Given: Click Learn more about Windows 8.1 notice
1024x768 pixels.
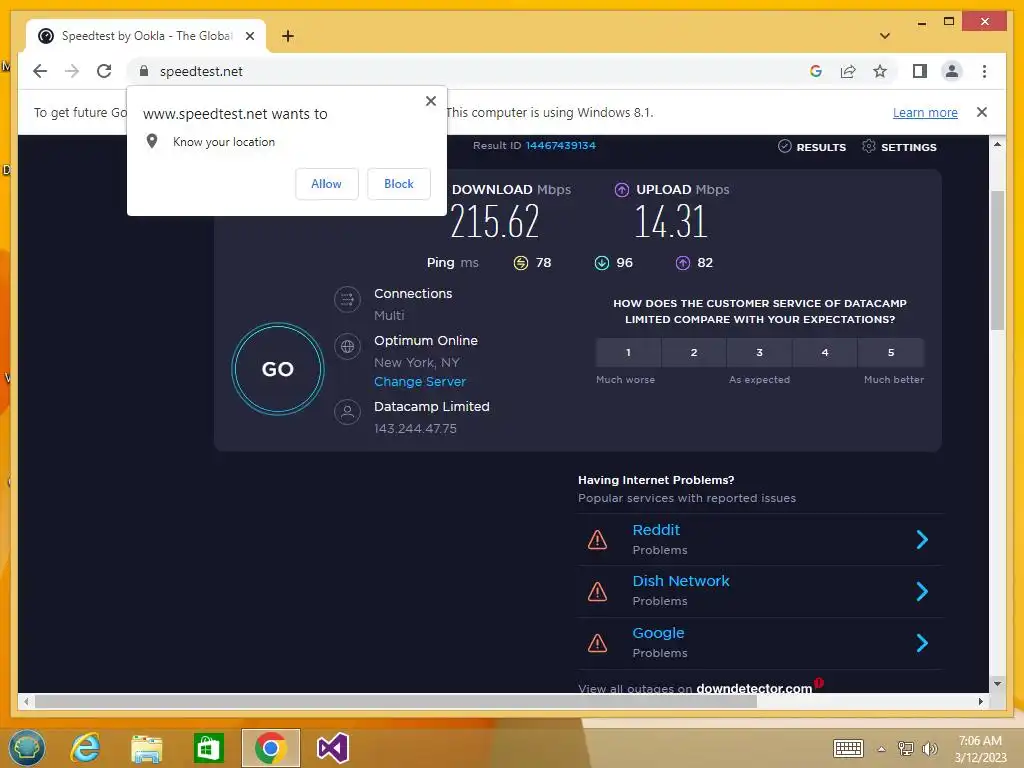Looking at the screenshot, I should coord(925,112).
